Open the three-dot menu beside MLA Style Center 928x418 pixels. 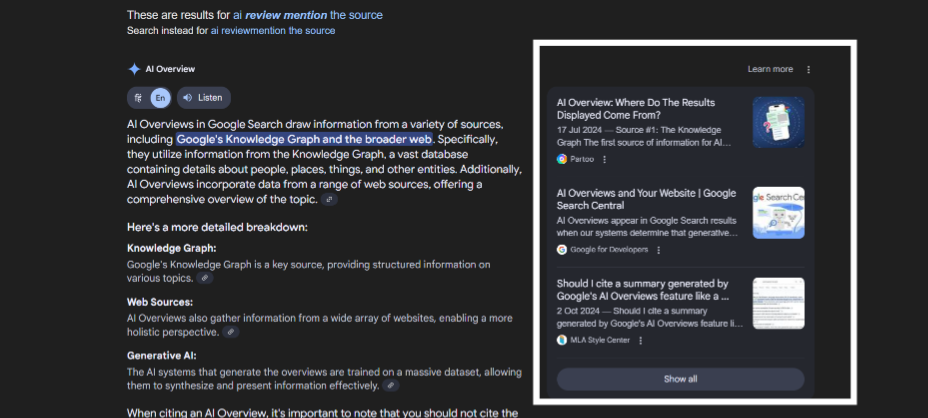[640, 340]
